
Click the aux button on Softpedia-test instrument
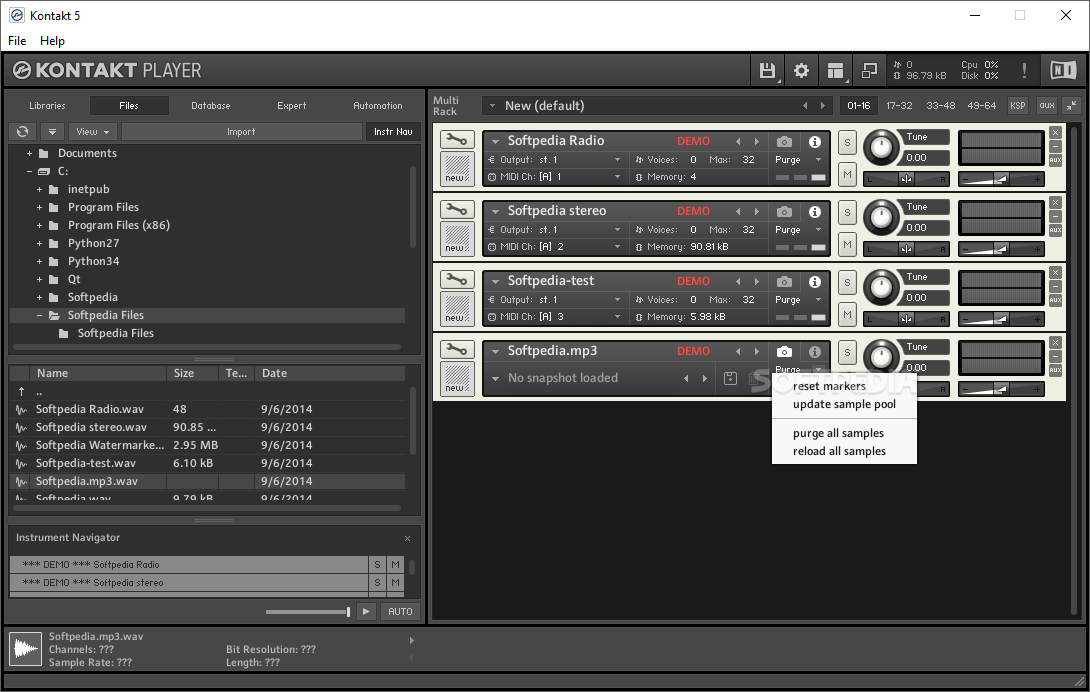click(x=1055, y=300)
